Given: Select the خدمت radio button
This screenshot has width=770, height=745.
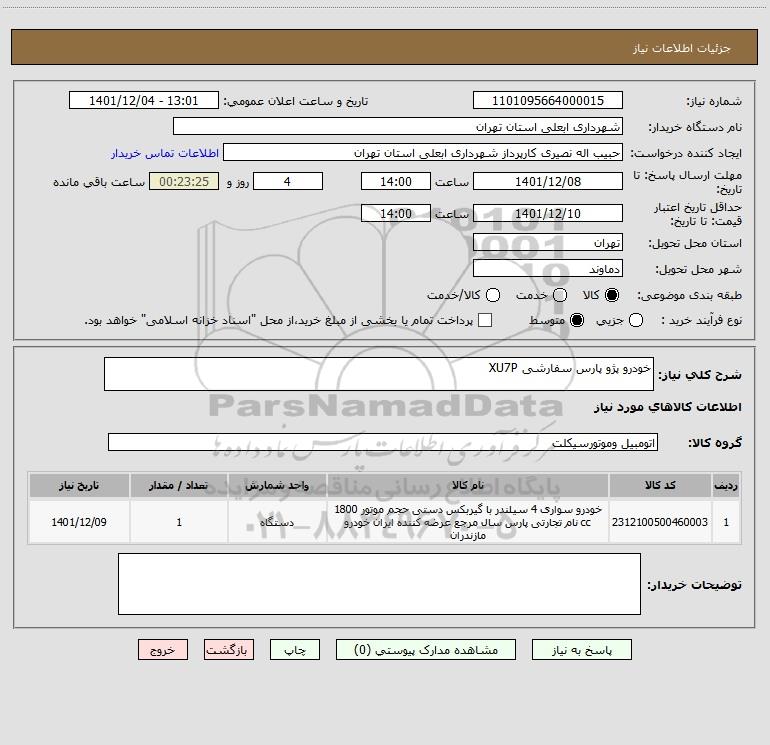Looking at the screenshot, I should (560, 295).
